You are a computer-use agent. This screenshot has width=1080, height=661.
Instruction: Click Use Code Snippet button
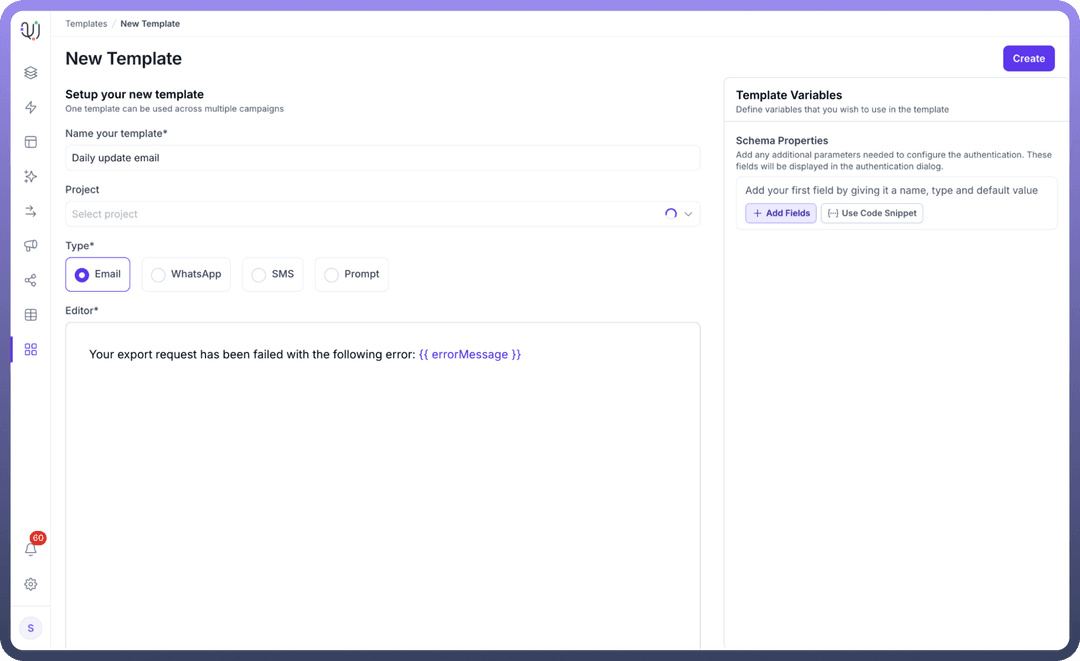871,213
